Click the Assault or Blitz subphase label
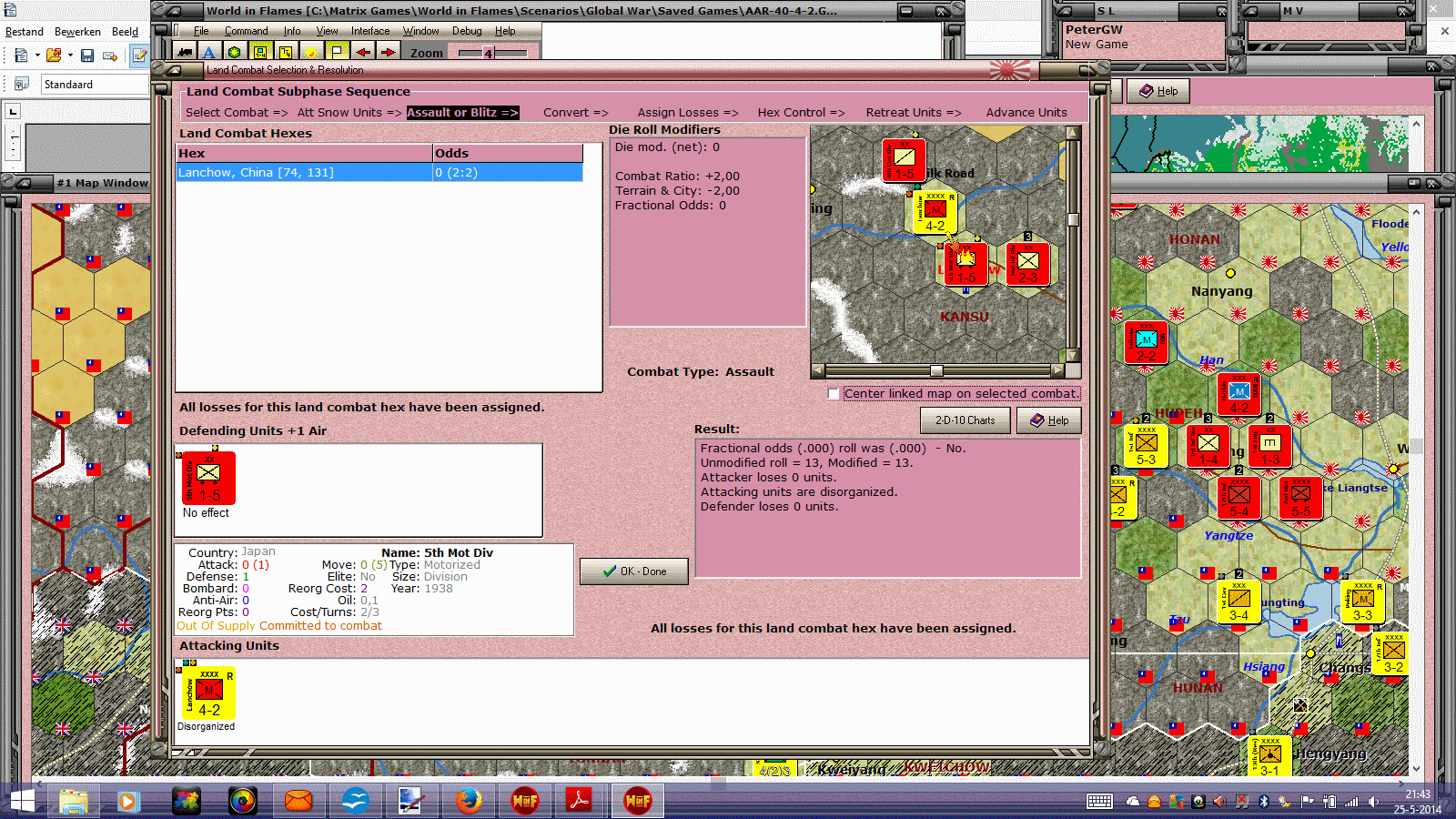 (462, 113)
